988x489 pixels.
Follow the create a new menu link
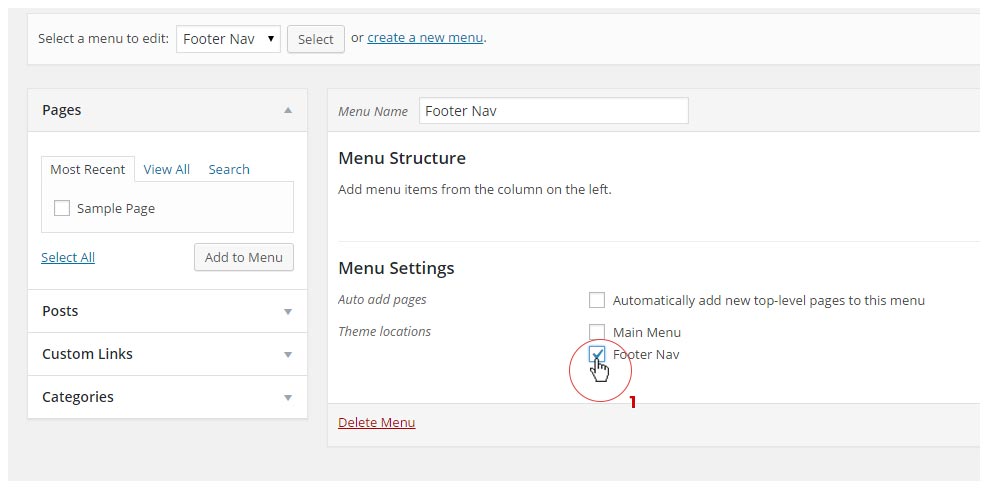pyautogui.click(x=425, y=38)
